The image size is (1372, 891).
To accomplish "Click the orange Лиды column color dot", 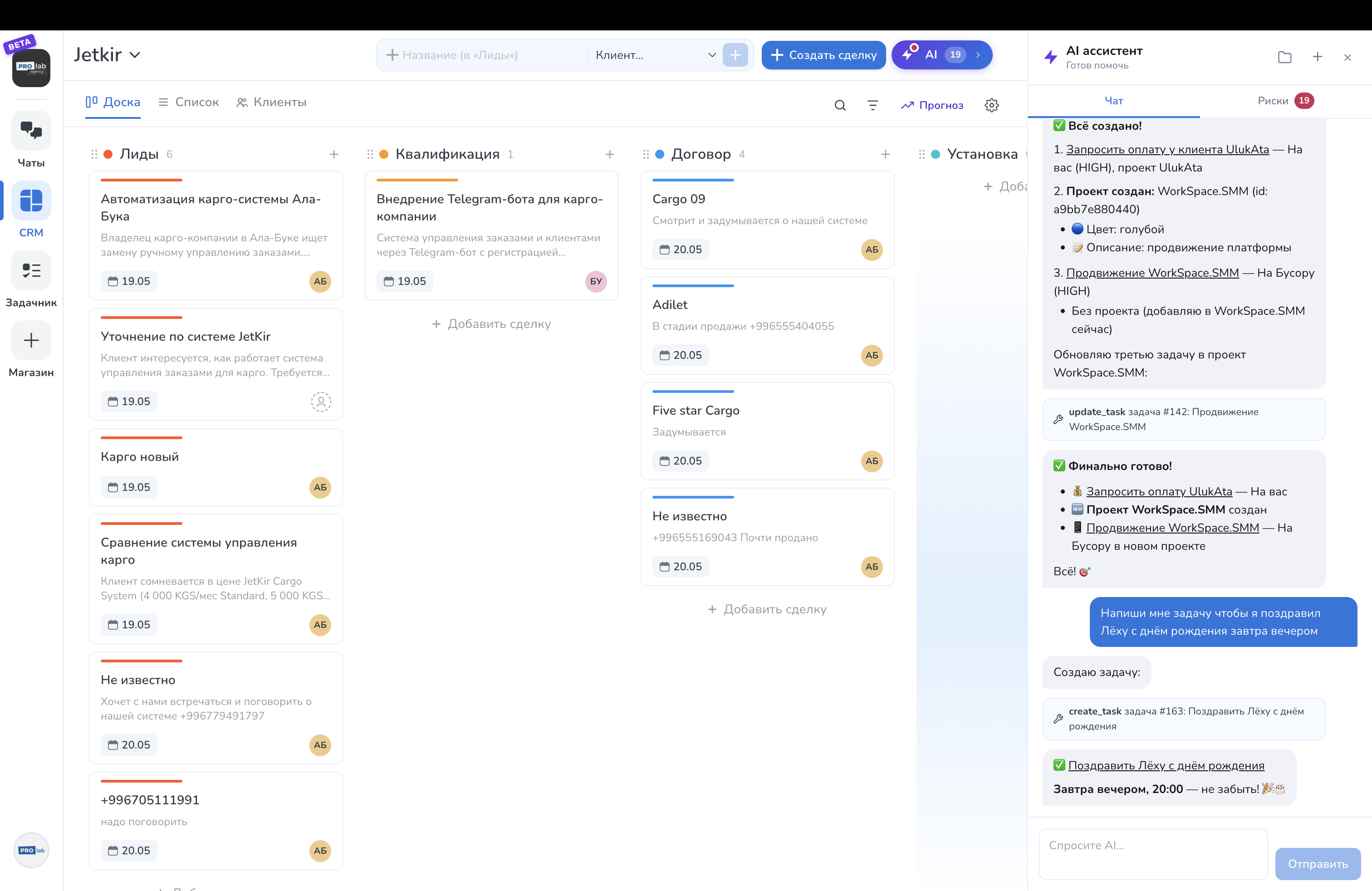I will [108, 154].
